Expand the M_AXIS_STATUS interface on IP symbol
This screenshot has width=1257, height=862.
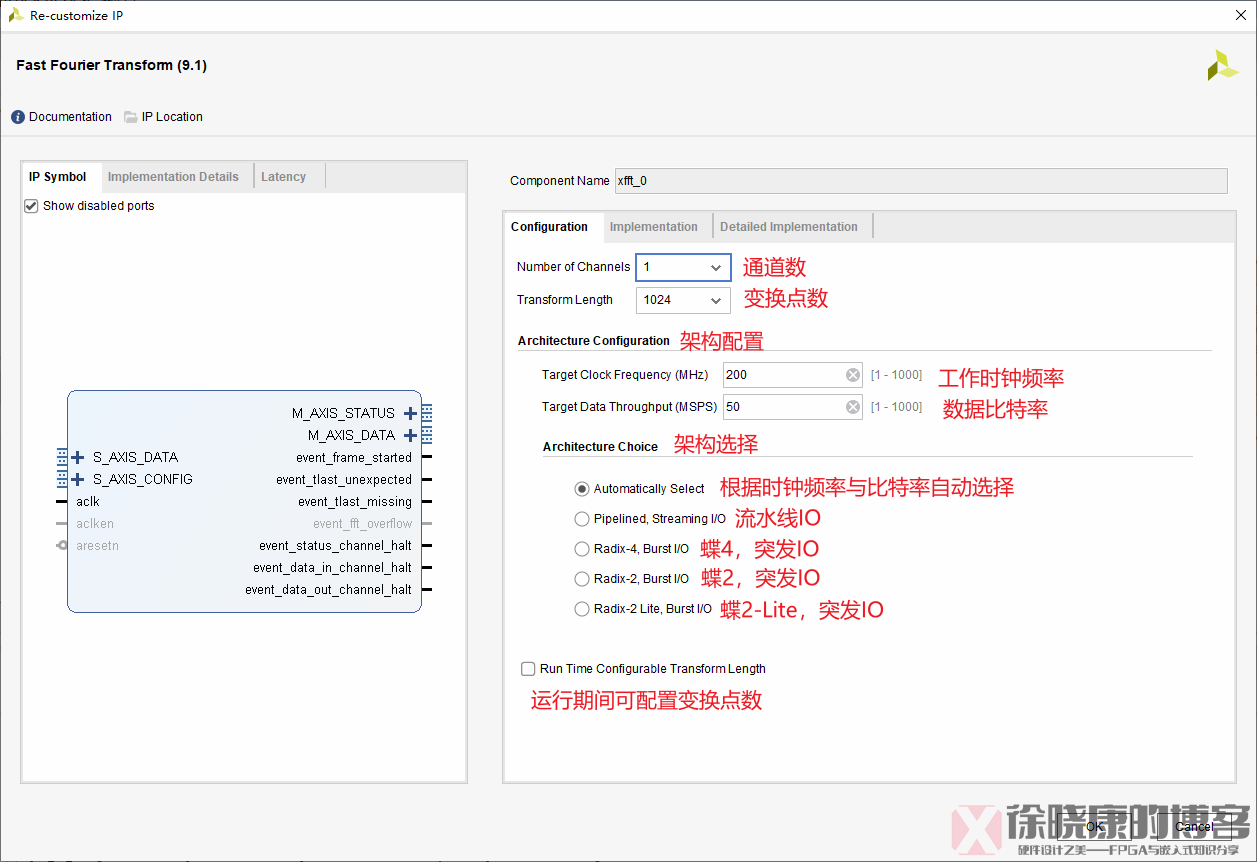coord(409,412)
